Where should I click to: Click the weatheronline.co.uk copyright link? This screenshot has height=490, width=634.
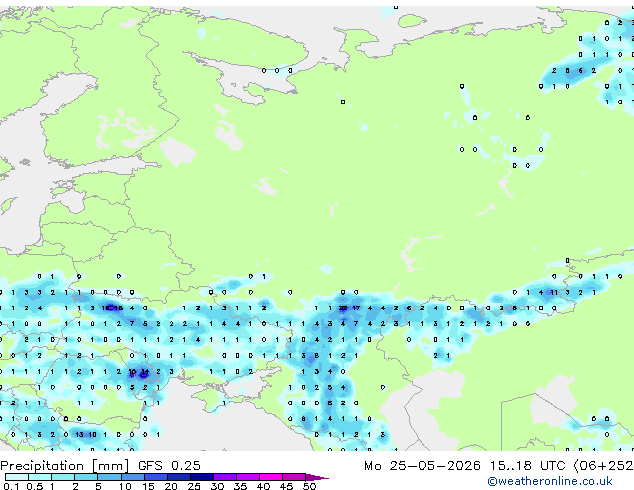coord(550,481)
